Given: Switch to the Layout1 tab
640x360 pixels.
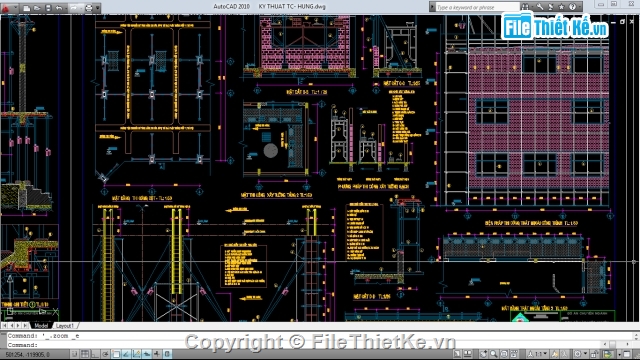Looking at the screenshot, I should click(65, 325).
